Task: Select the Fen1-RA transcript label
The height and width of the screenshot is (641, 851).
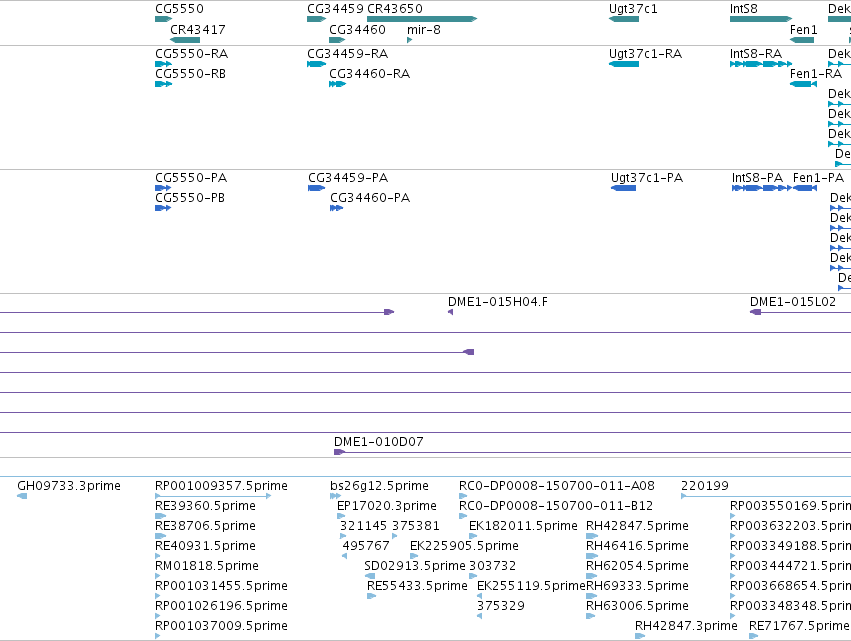Action: [816, 74]
